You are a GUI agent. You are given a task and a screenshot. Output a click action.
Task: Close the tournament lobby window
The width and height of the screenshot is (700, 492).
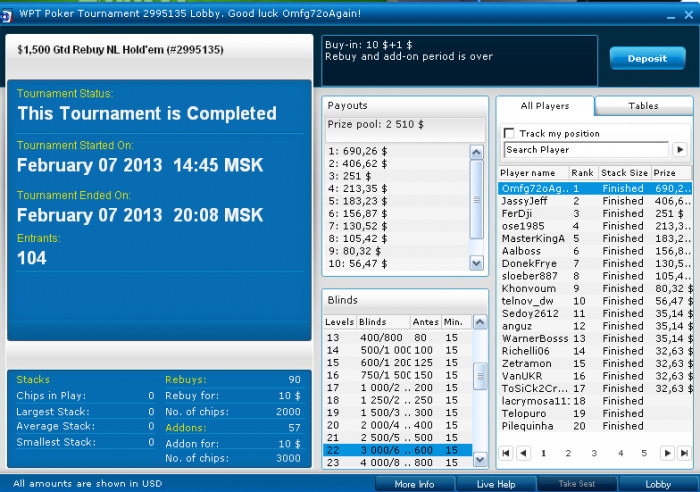click(689, 15)
